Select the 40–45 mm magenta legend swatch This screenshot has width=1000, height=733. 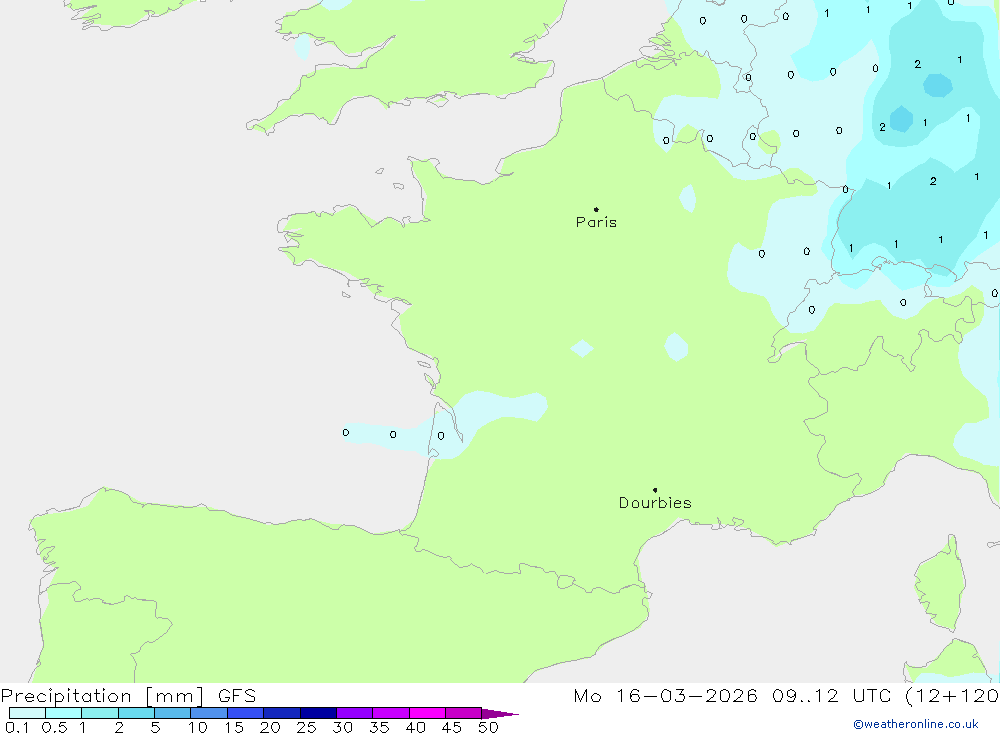[x=427, y=713]
